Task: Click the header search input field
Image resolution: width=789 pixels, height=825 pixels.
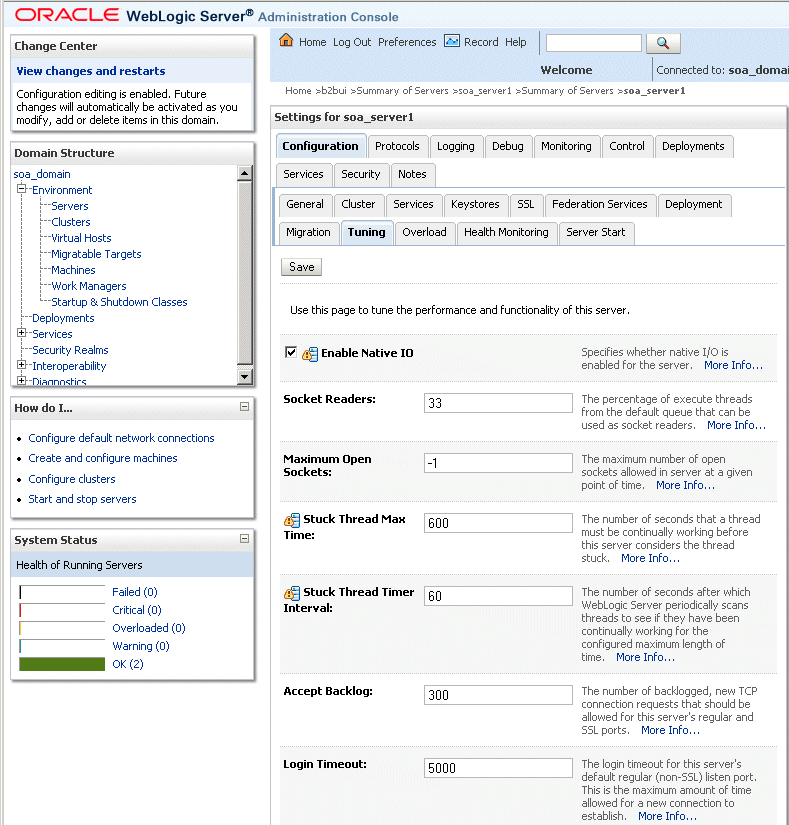Action: [594, 43]
